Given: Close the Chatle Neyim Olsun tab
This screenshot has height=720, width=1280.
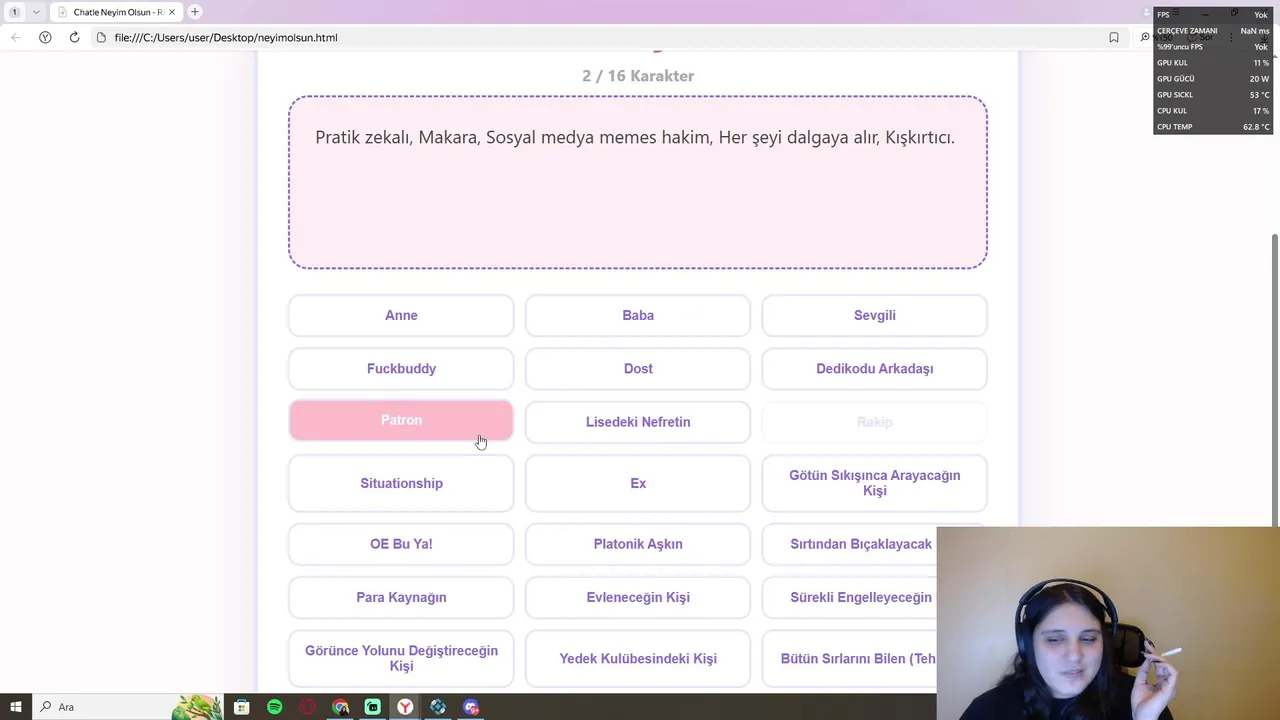Looking at the screenshot, I should (x=174, y=12).
